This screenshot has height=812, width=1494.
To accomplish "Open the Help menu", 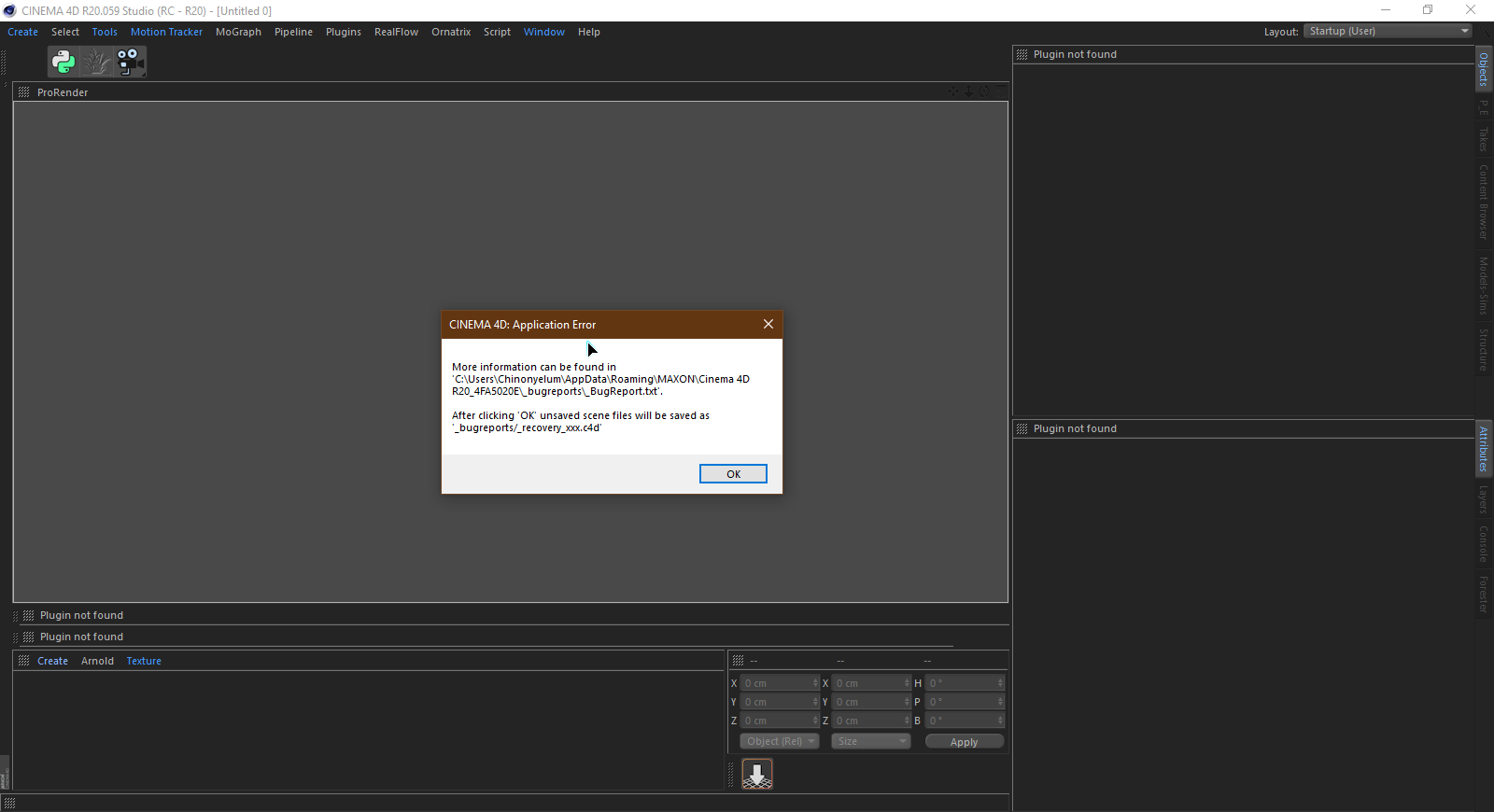I will pyautogui.click(x=588, y=32).
